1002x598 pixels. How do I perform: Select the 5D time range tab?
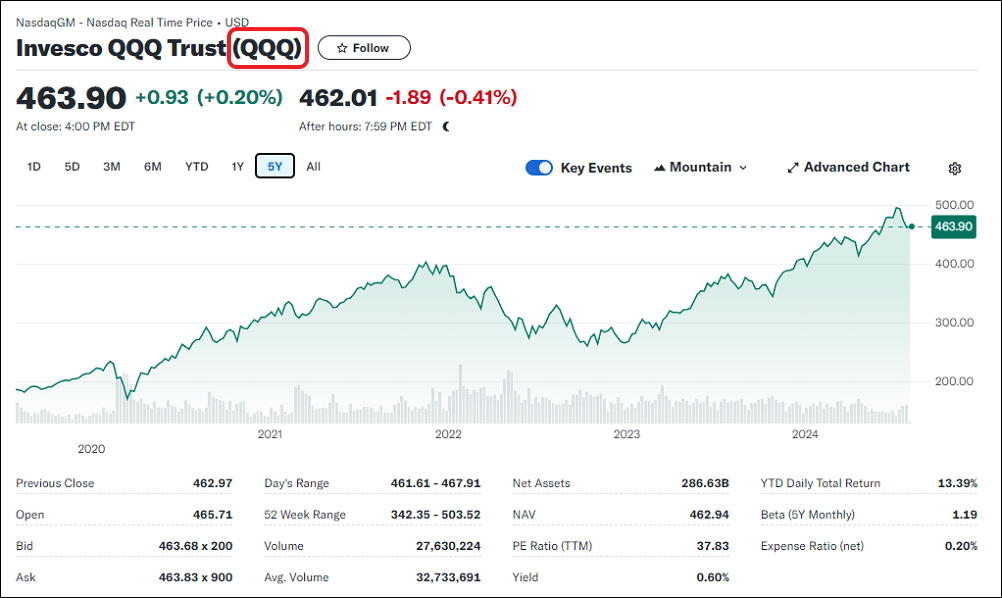[72, 167]
